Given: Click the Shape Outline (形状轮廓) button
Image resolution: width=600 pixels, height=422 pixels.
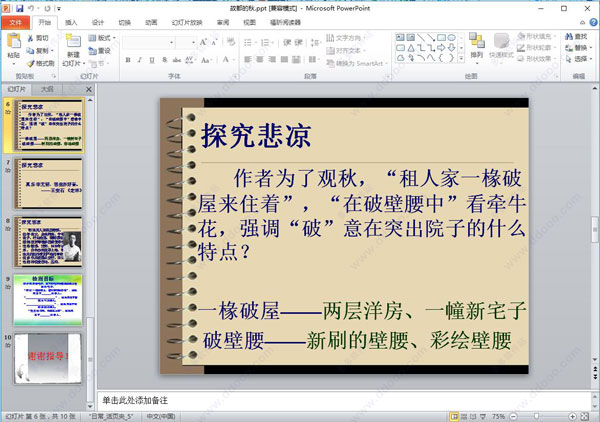Looking at the screenshot, I should coord(535,47).
